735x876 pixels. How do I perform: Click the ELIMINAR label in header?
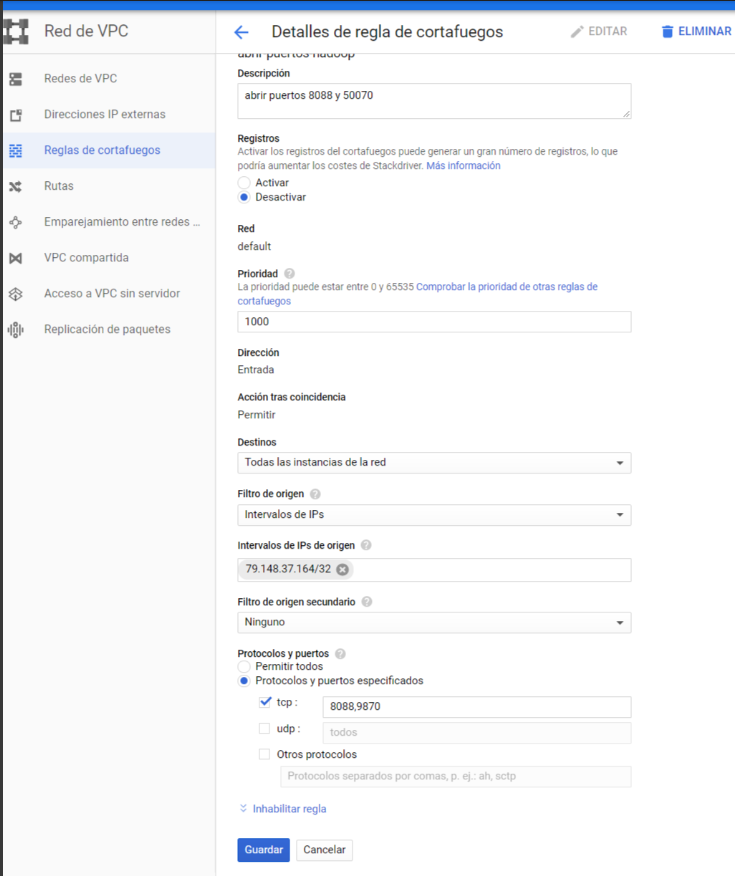pyautogui.click(x=704, y=31)
